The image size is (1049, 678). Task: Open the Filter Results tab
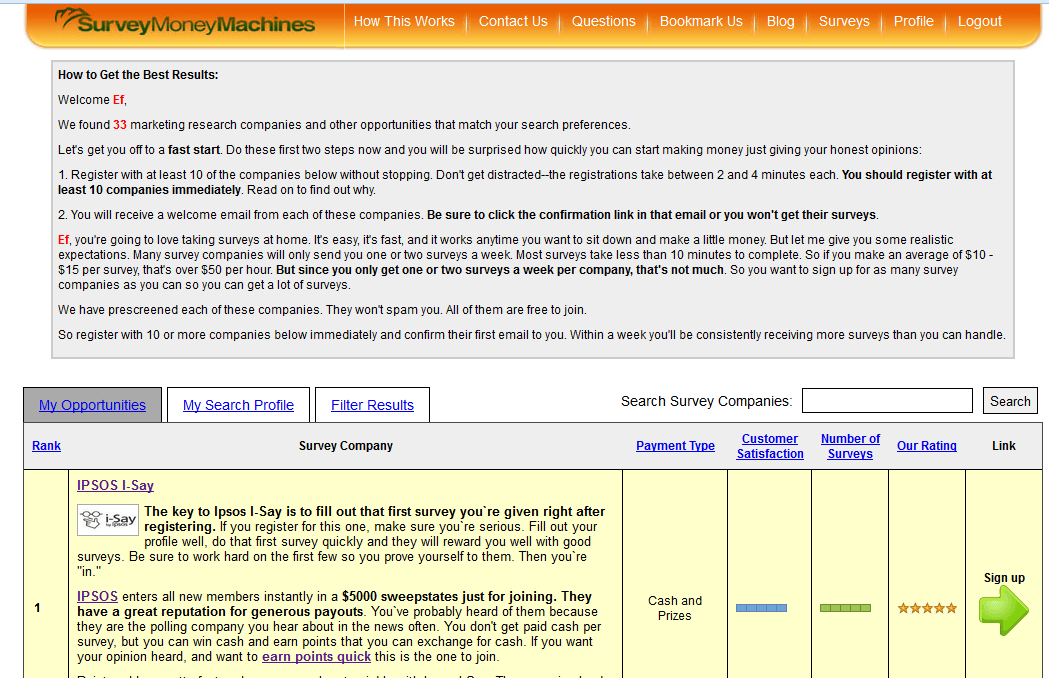click(372, 405)
